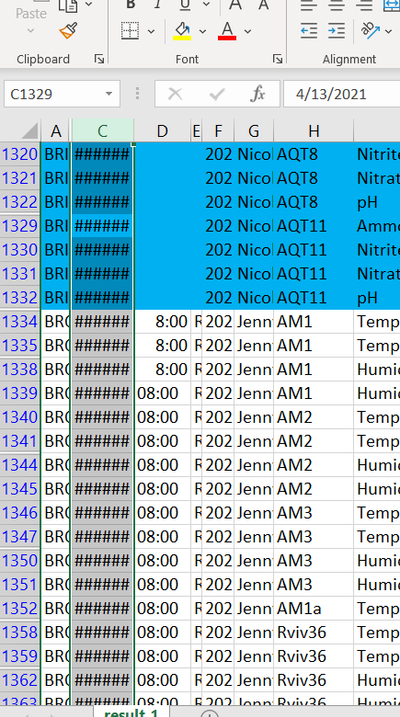Open the underline style dropdown
This screenshot has height=717, width=400.
(206, 5)
